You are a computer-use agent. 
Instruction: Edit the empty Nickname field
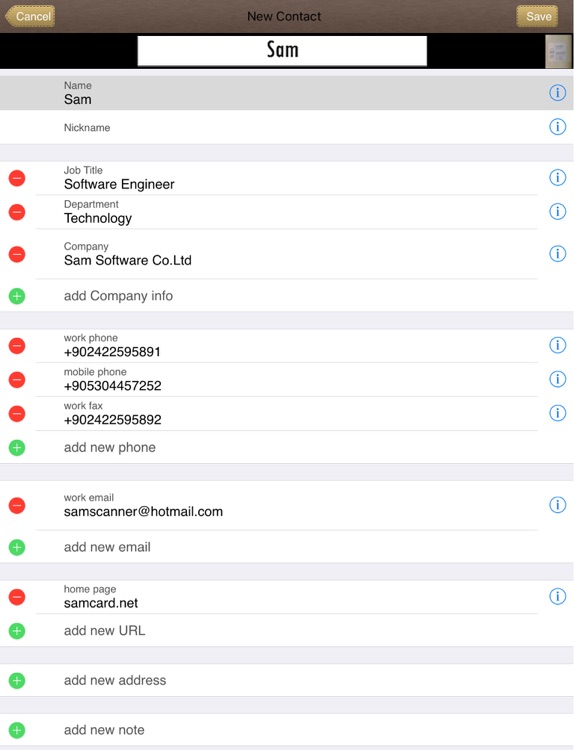(287, 127)
